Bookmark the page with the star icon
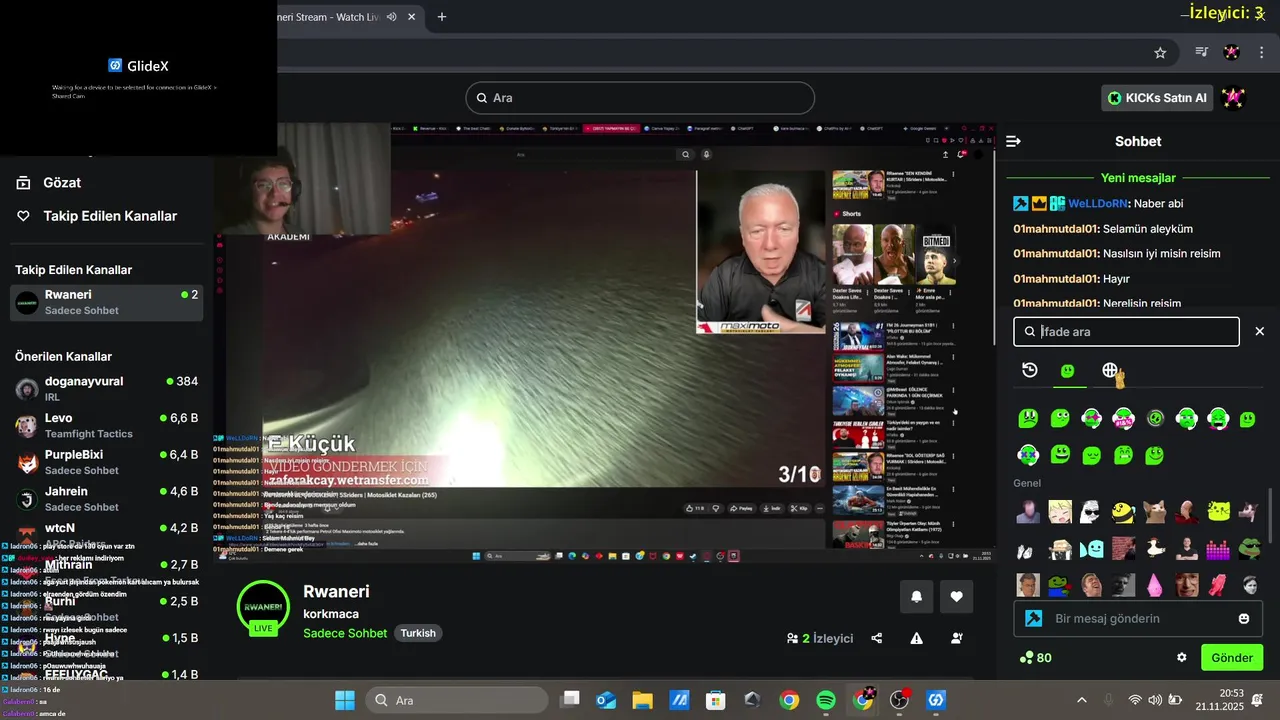The height and width of the screenshot is (720, 1280). point(1160,53)
